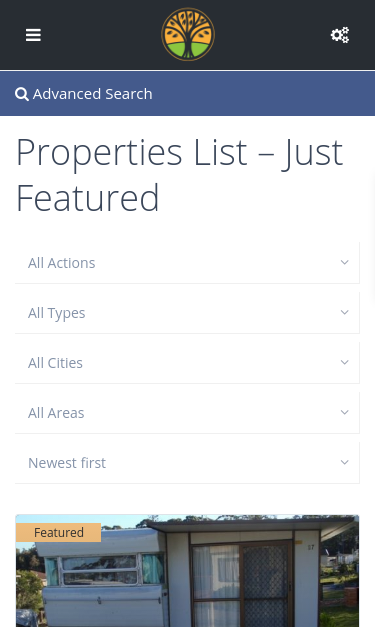Screen dimensions: 375x627
Task: Click the tree logo in header
Action: click(x=188, y=34)
